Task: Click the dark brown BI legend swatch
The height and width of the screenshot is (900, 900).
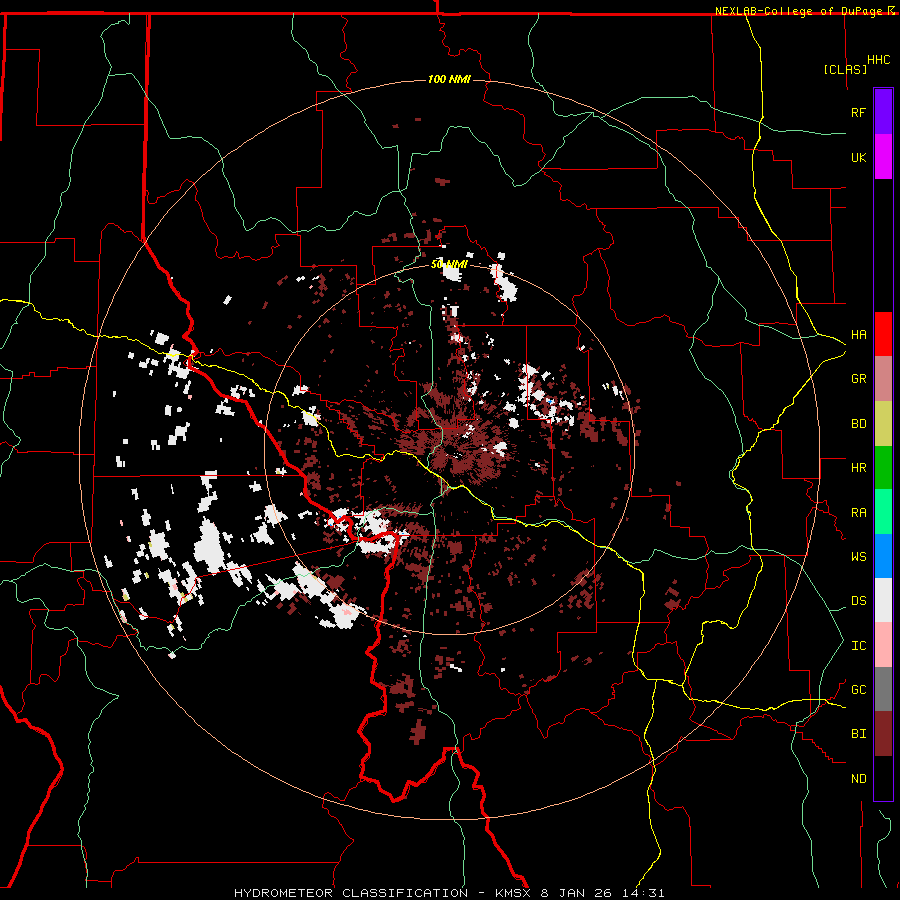Action: (883, 734)
